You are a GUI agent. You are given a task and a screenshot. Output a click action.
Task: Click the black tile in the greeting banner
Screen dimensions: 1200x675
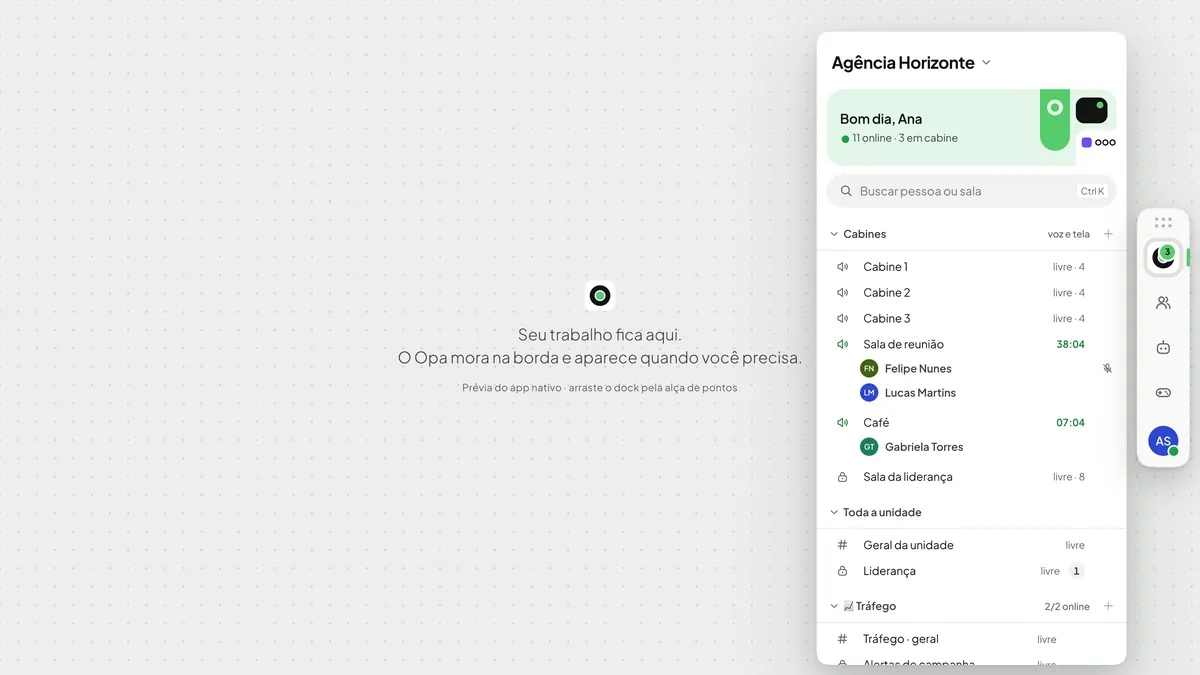coord(1091,110)
